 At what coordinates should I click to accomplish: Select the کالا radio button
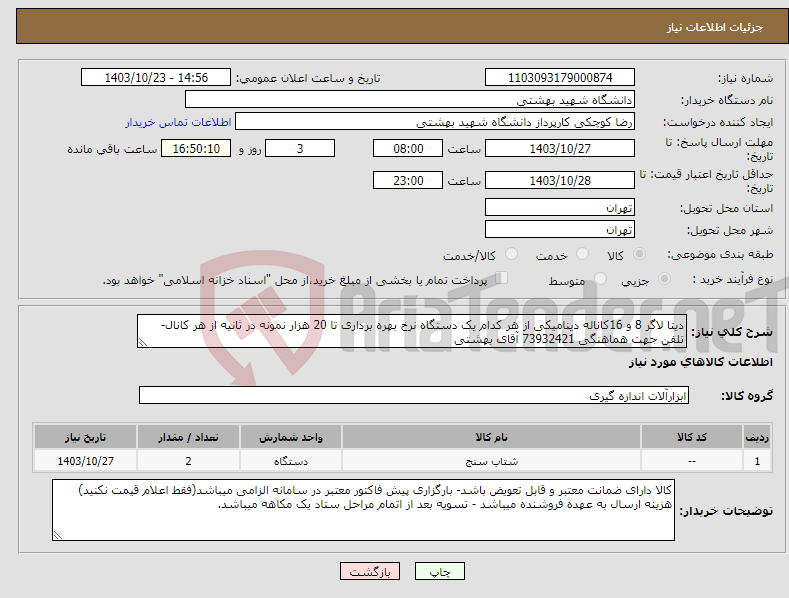click(640, 254)
